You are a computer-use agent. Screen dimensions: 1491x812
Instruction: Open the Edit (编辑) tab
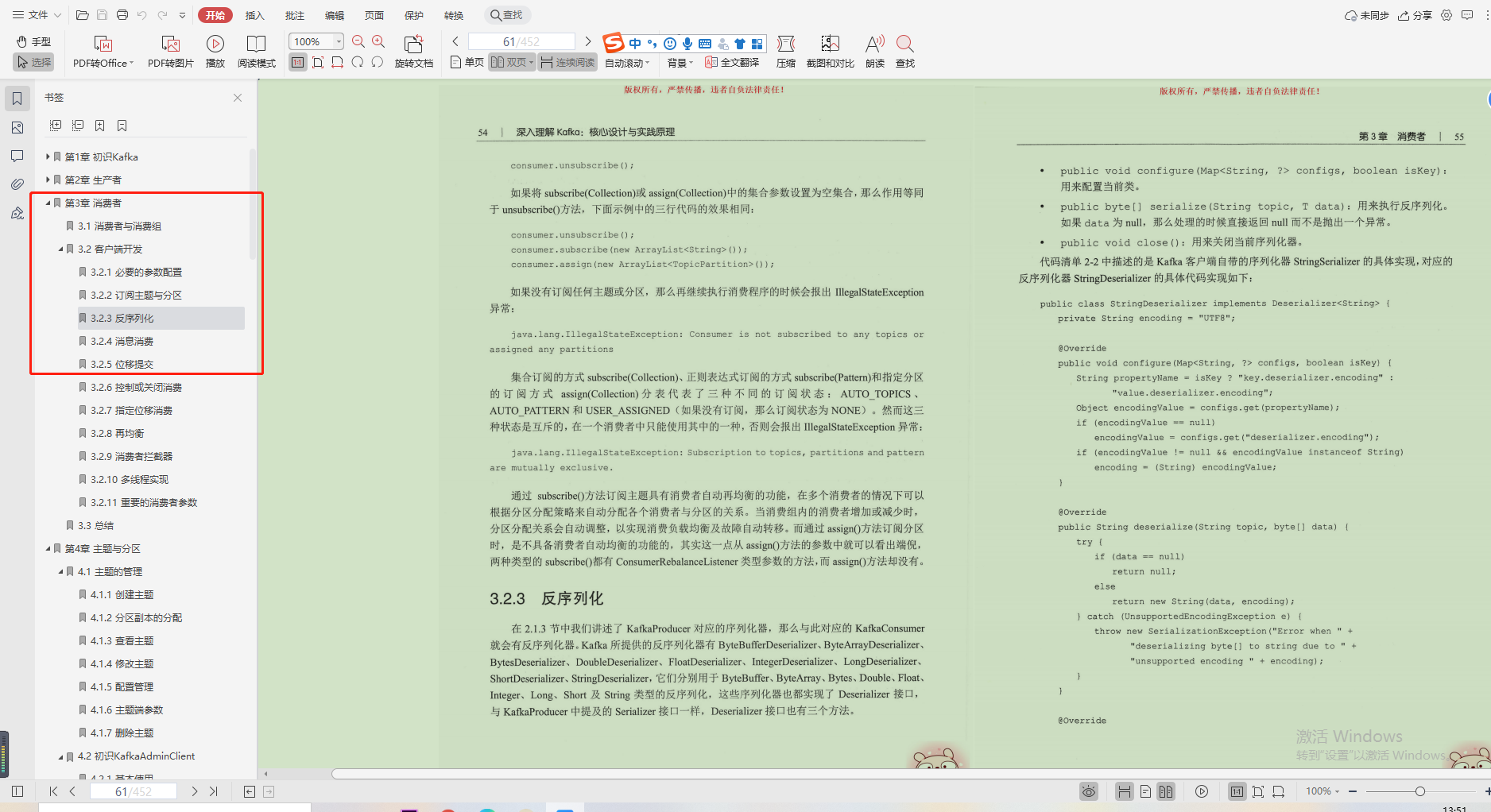334,15
